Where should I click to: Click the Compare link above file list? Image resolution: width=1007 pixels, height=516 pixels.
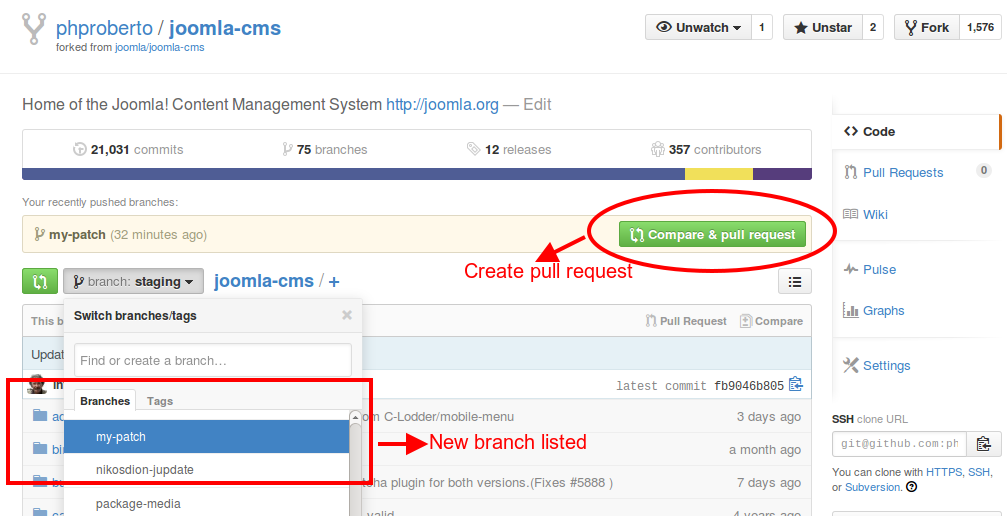(x=771, y=321)
